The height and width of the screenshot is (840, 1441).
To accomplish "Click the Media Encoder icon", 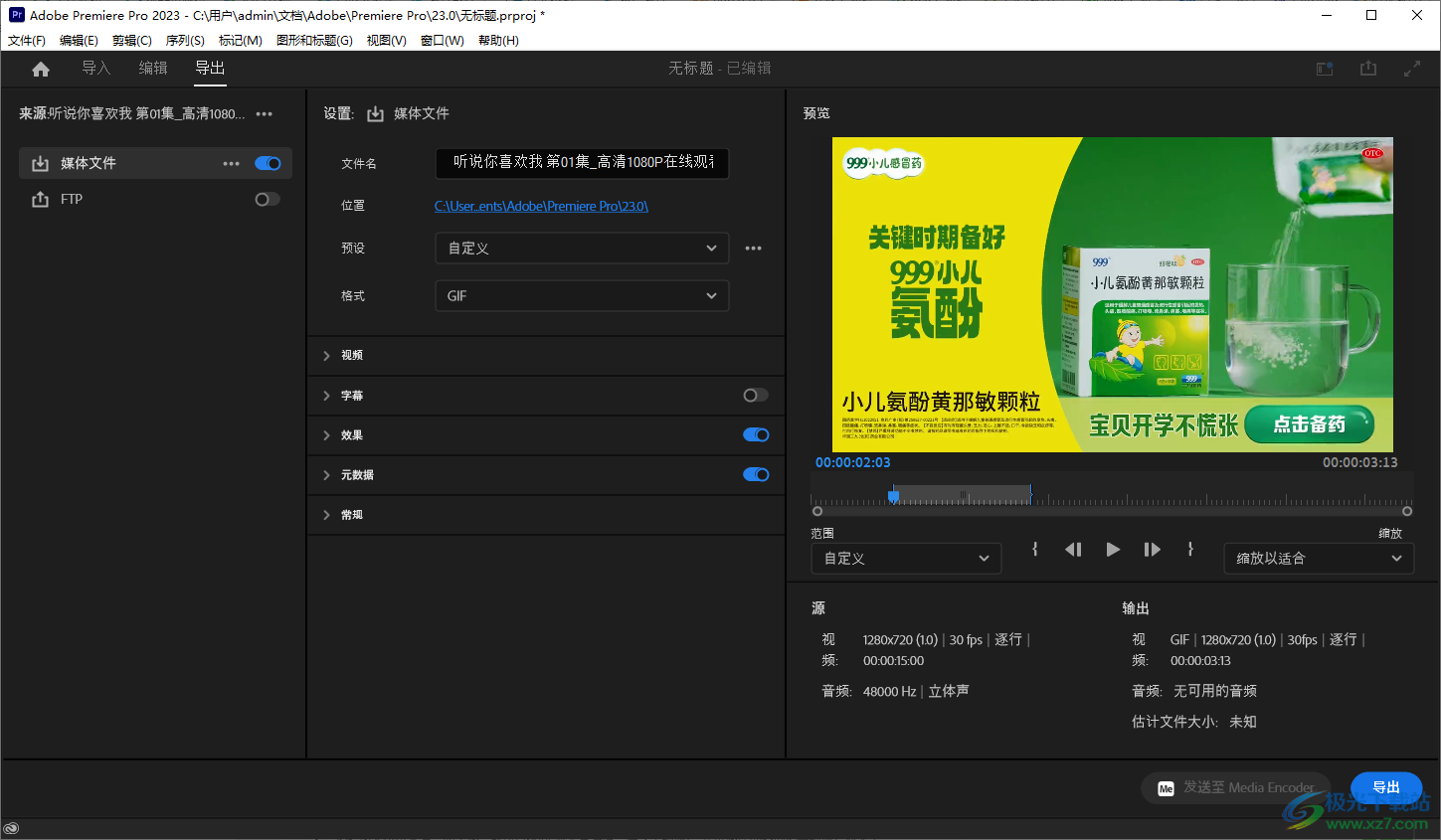I will [1167, 788].
